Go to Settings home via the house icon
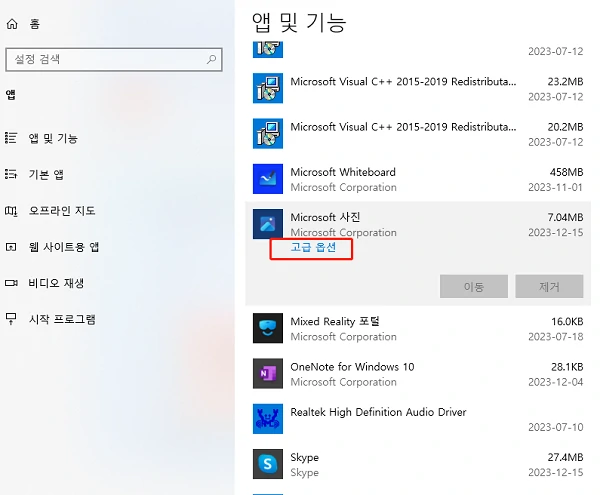This screenshot has width=600, height=495. pyautogui.click(x=12, y=24)
